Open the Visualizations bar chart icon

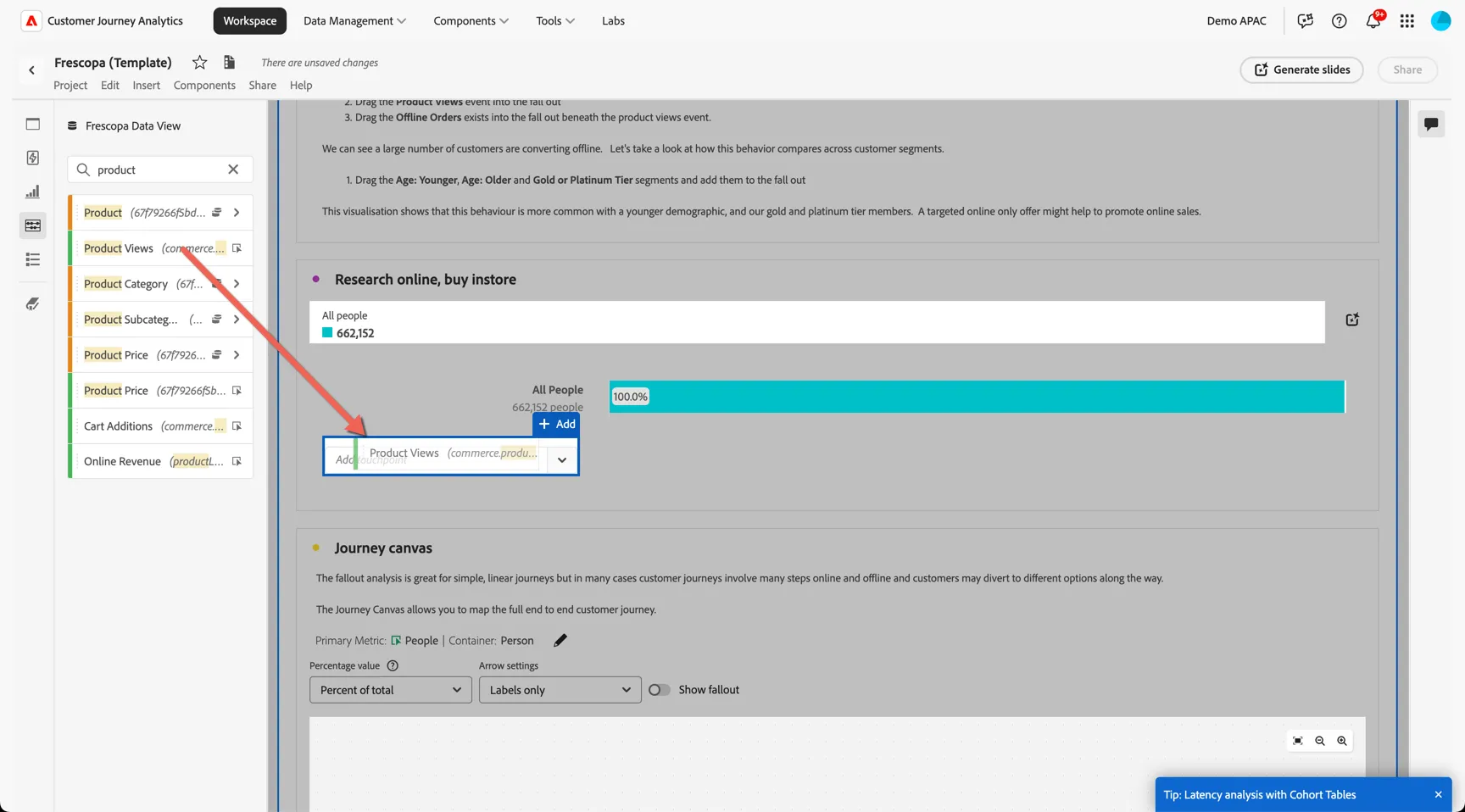tap(33, 192)
